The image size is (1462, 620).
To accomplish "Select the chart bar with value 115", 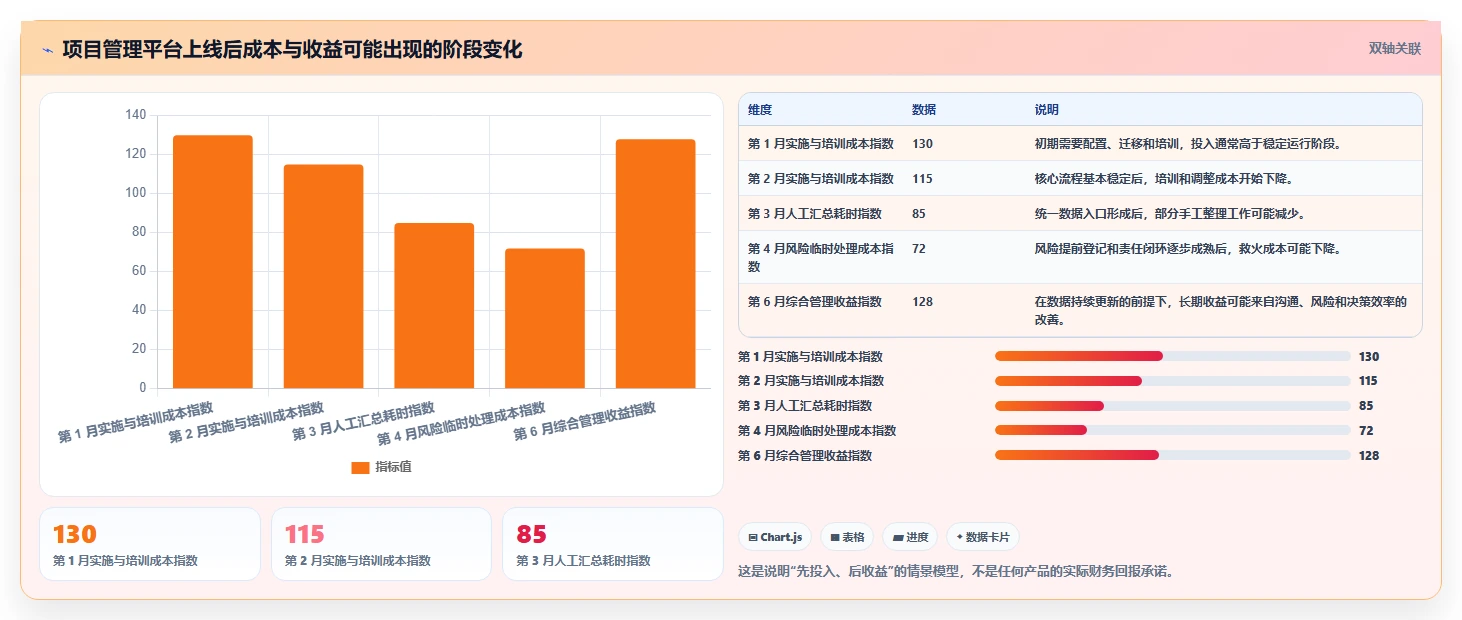I will pos(323,276).
